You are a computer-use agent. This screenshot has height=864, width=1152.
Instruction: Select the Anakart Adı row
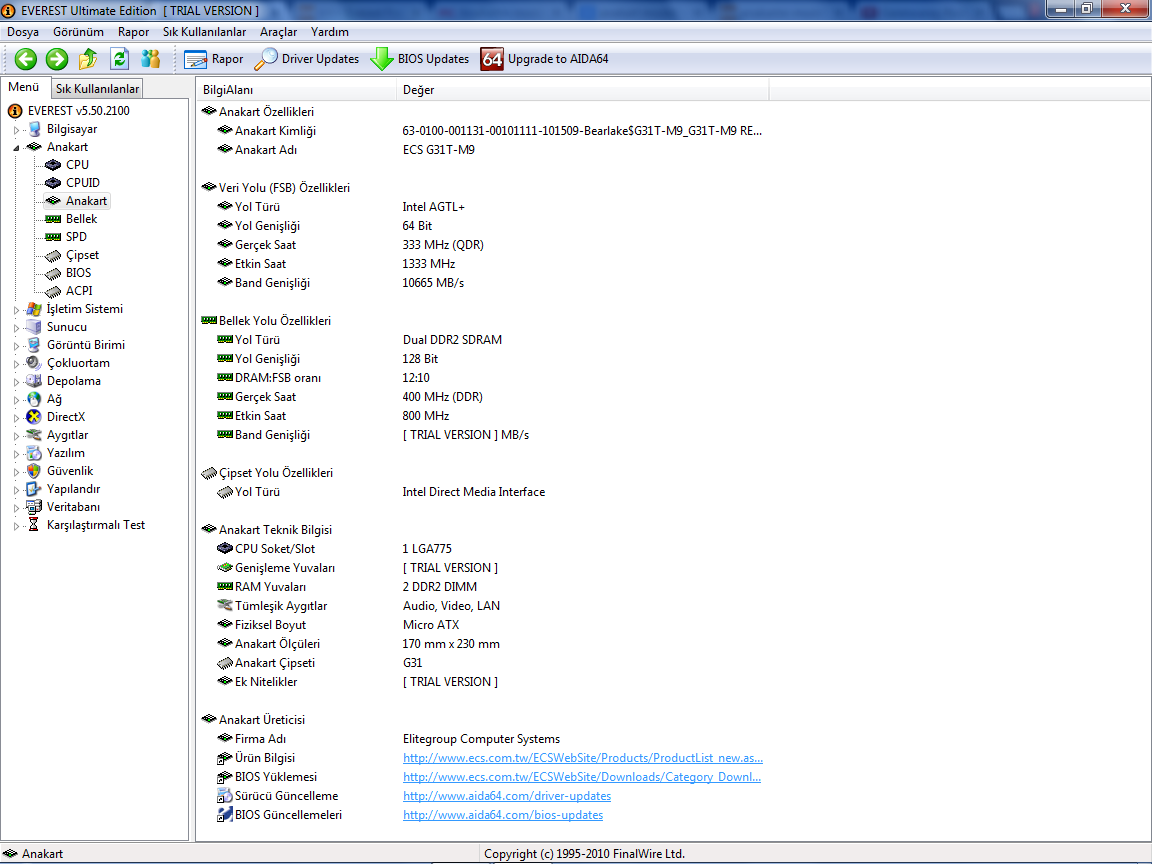tap(481, 150)
